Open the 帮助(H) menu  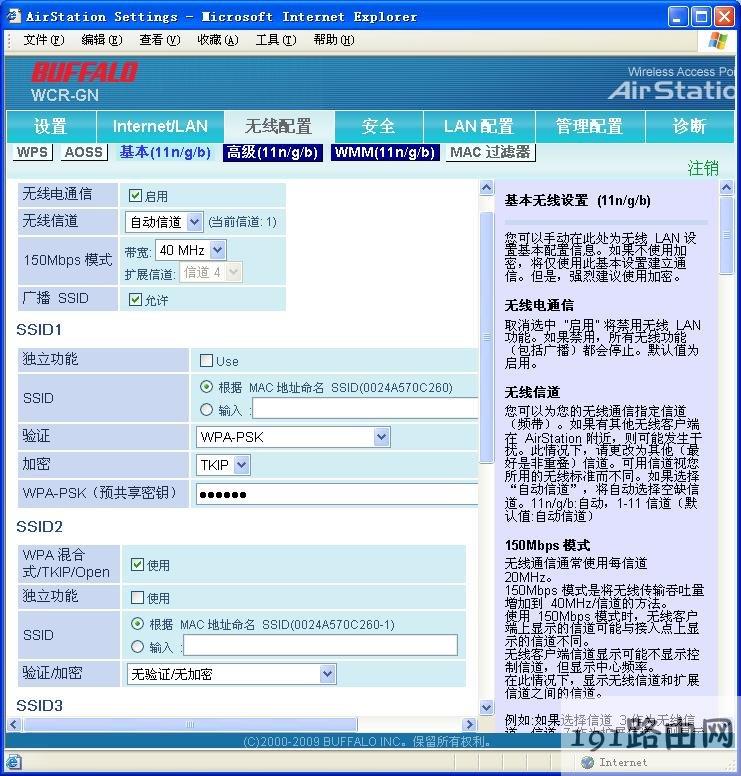334,40
